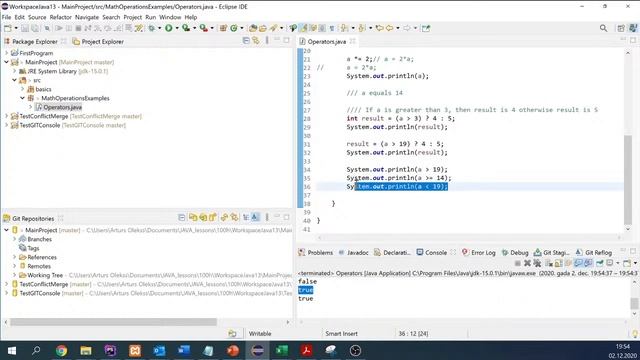Viewport: 640px width, 360px height.
Task: Collapse the MainProject node in Package Explorer
Action: tap(7, 62)
